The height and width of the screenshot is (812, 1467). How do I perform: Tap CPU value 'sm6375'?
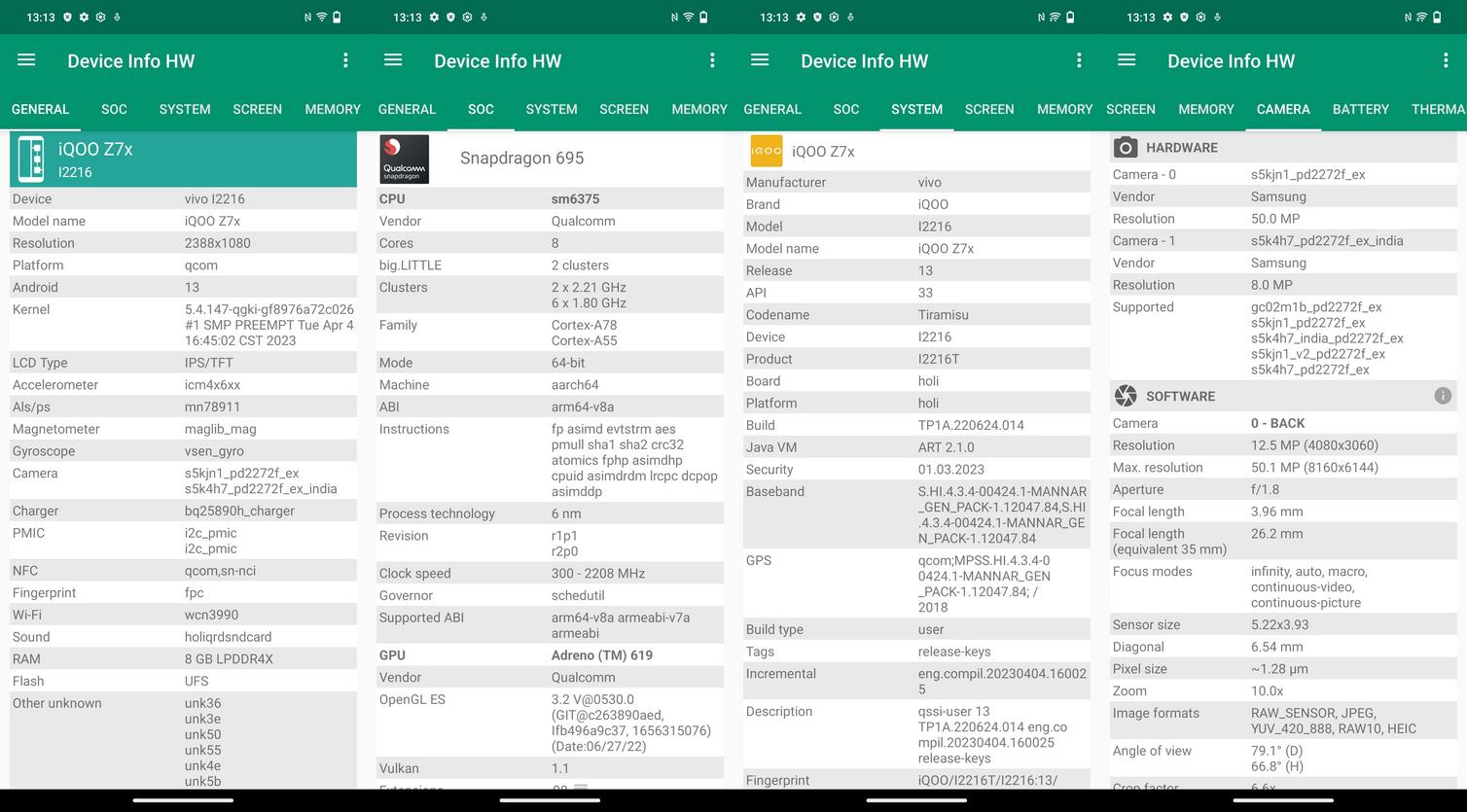(x=575, y=198)
